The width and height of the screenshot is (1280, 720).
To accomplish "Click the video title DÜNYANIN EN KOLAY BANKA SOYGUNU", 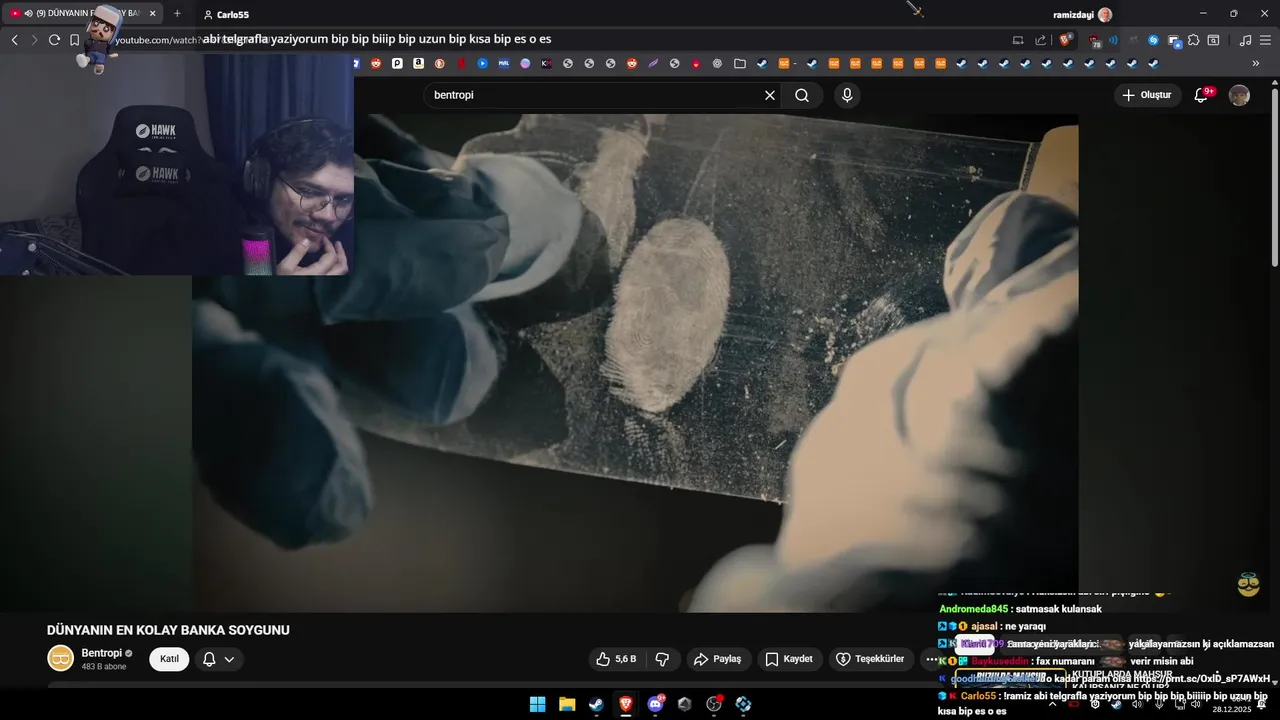I will click(168, 630).
